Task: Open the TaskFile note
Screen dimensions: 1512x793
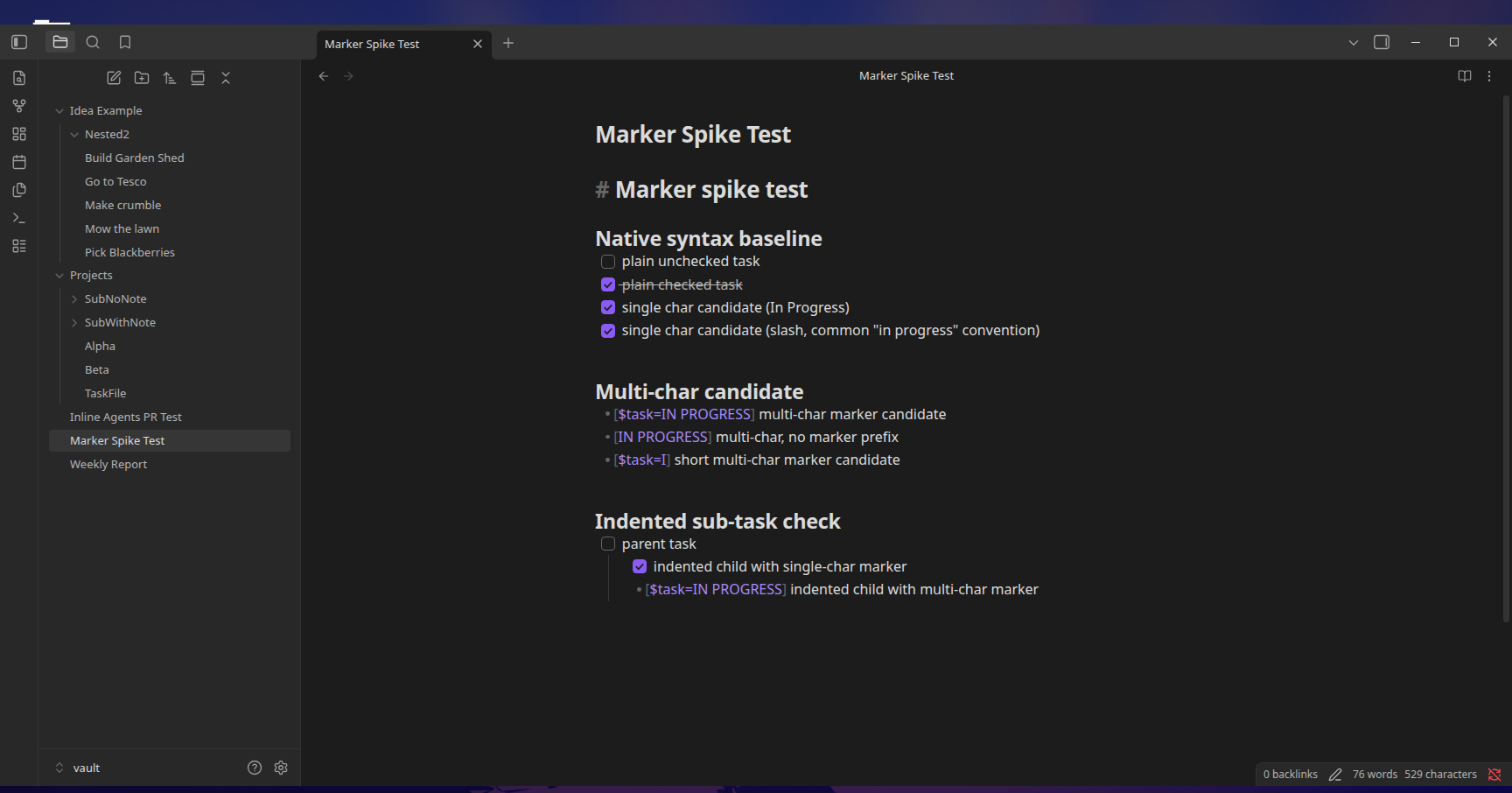Action: [x=106, y=393]
